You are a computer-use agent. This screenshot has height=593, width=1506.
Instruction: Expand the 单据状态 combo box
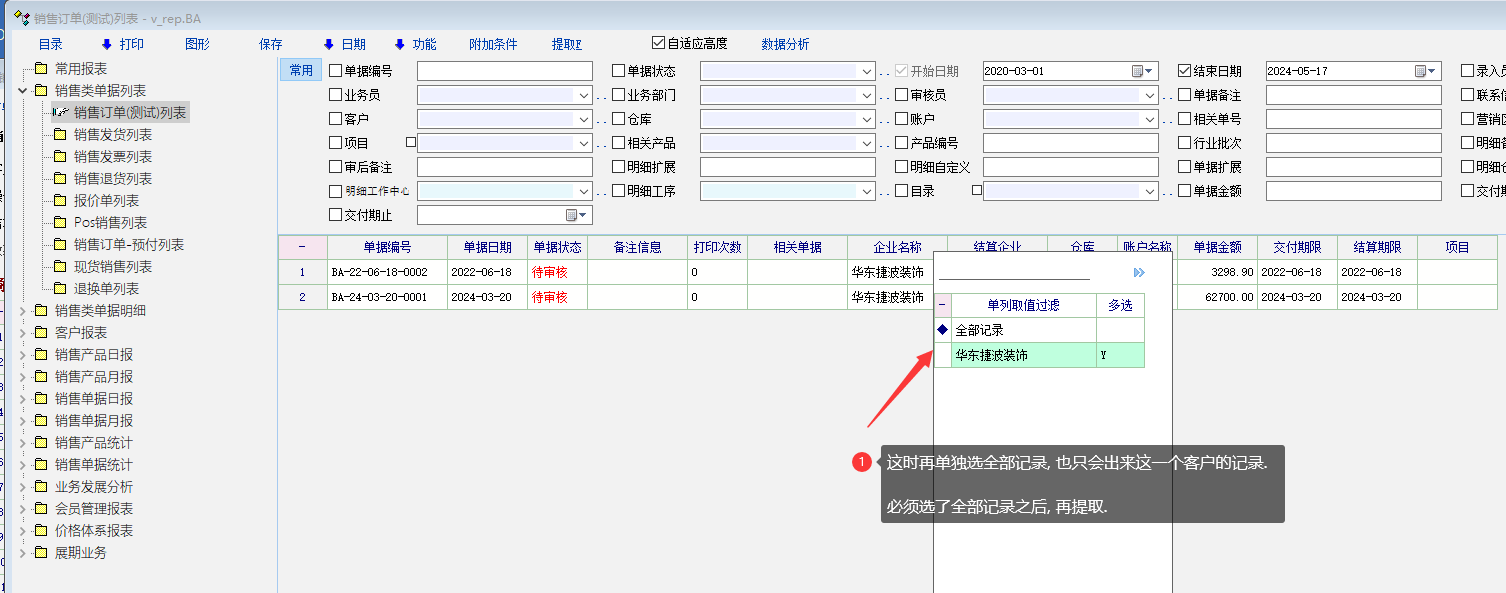pos(867,71)
